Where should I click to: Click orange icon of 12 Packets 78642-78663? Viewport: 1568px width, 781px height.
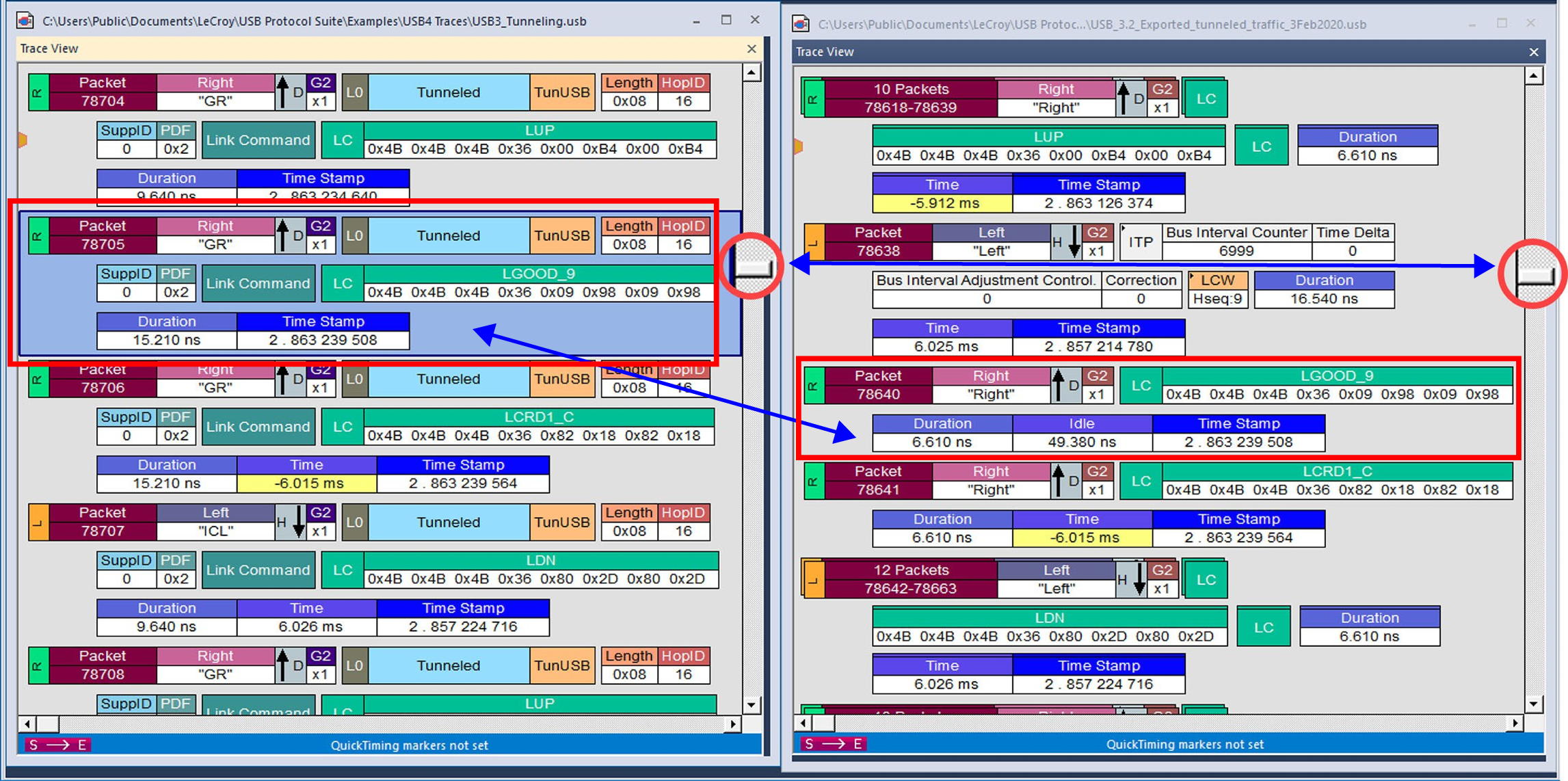[814, 579]
